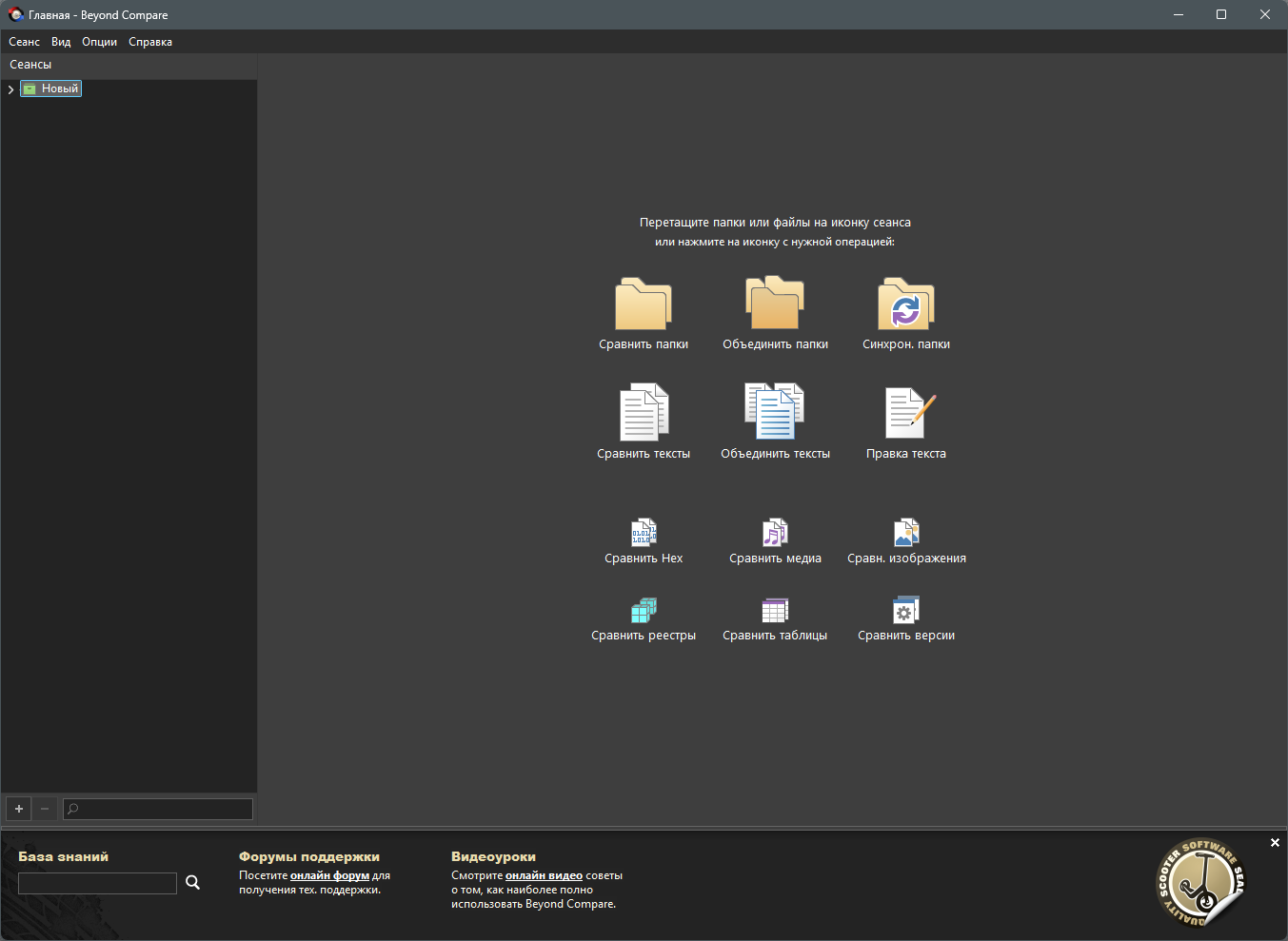Launch the Сравнить тексты text compare icon
1288x941 pixels.
644,412
